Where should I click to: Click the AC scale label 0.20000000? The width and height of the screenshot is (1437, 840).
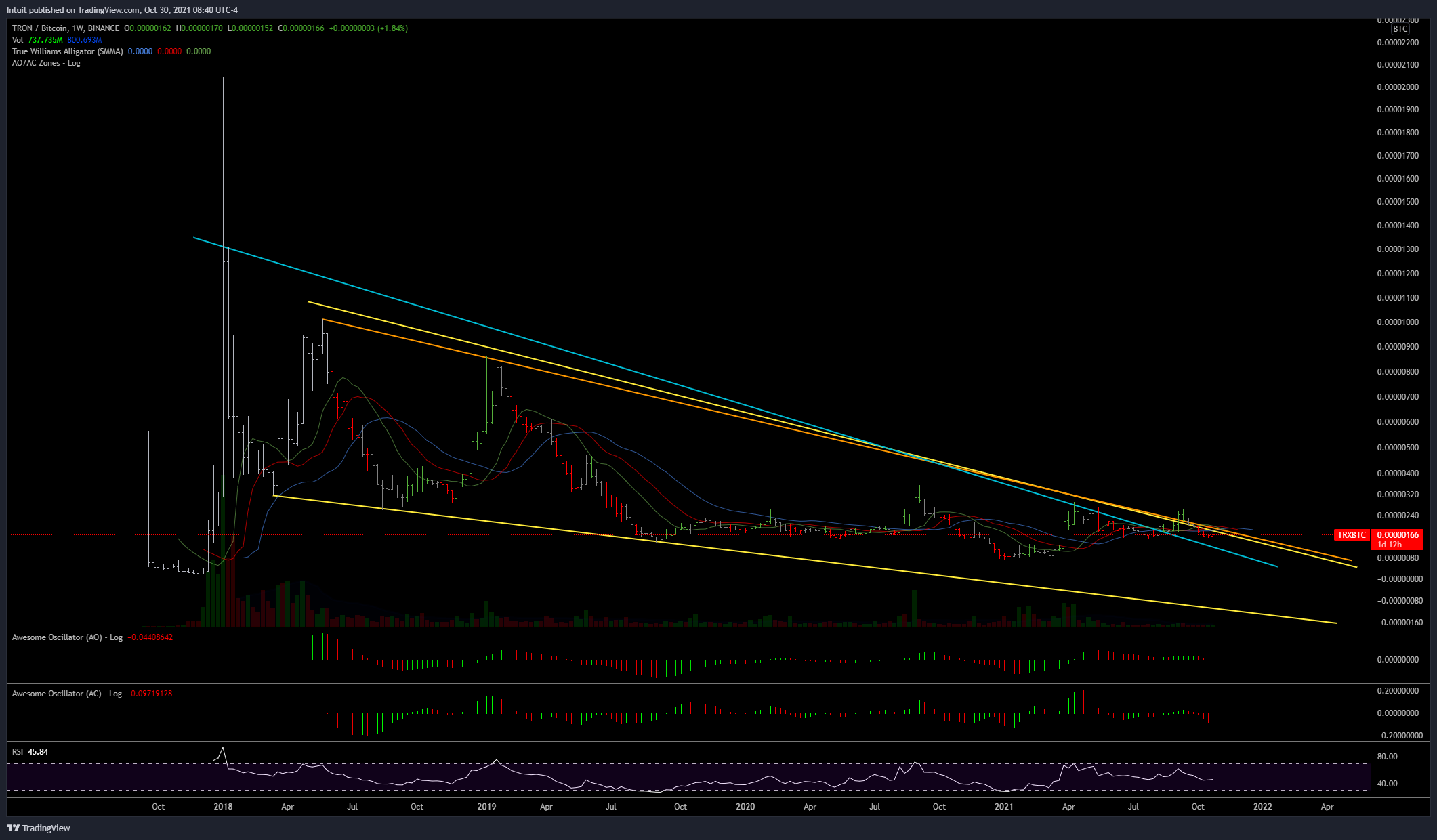(x=1398, y=691)
